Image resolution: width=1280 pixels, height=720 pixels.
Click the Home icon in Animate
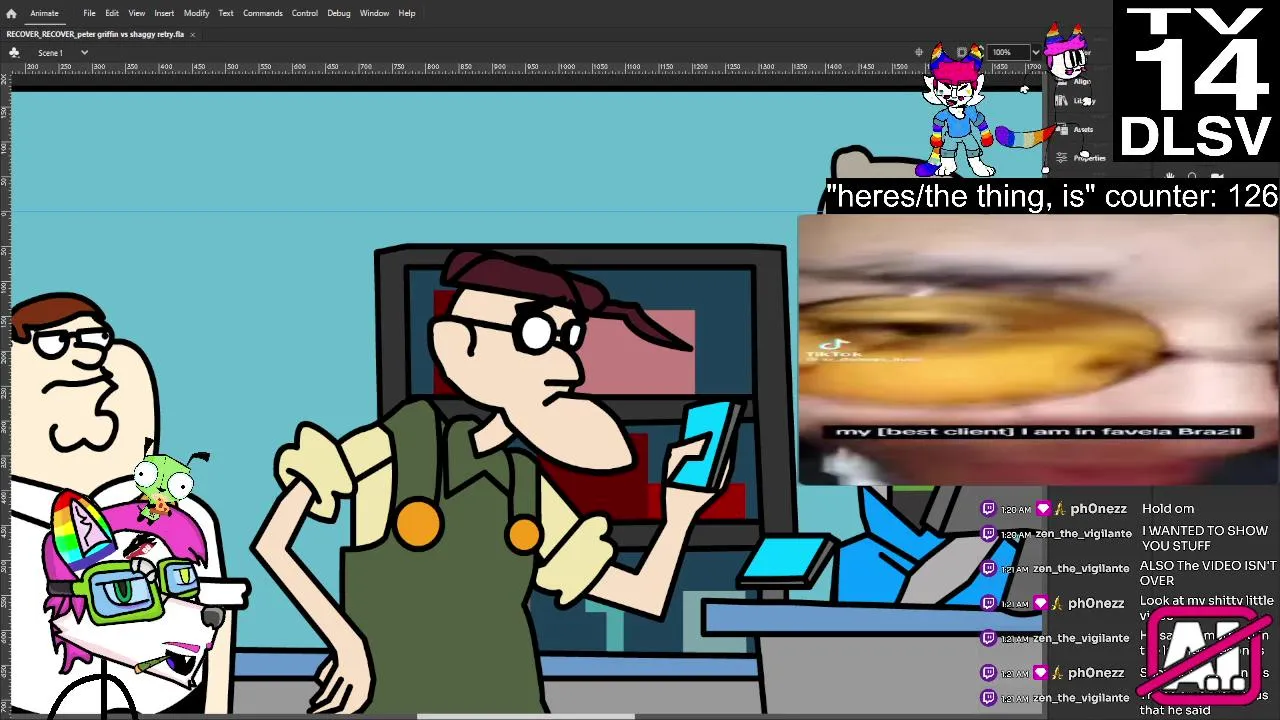click(11, 13)
